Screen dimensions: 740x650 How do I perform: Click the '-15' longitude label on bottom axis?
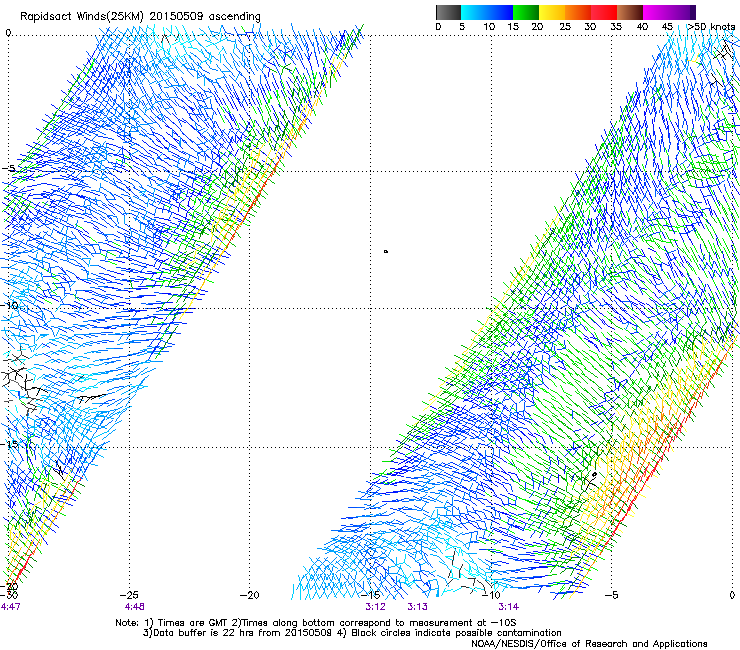[x=370, y=595]
